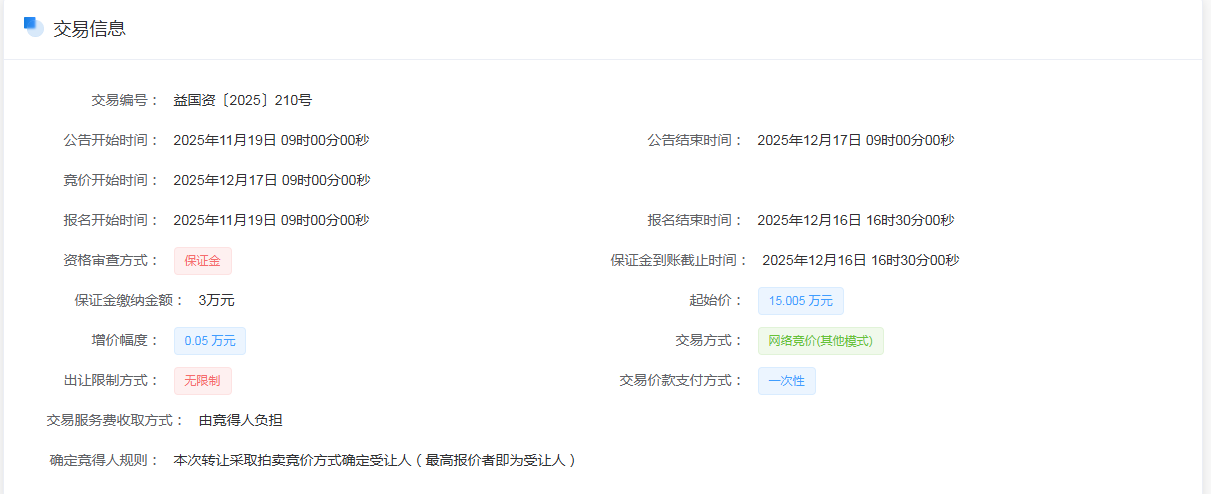
Task: Click the blue icon beside 交易信息
Action: pyautogui.click(x=34, y=27)
